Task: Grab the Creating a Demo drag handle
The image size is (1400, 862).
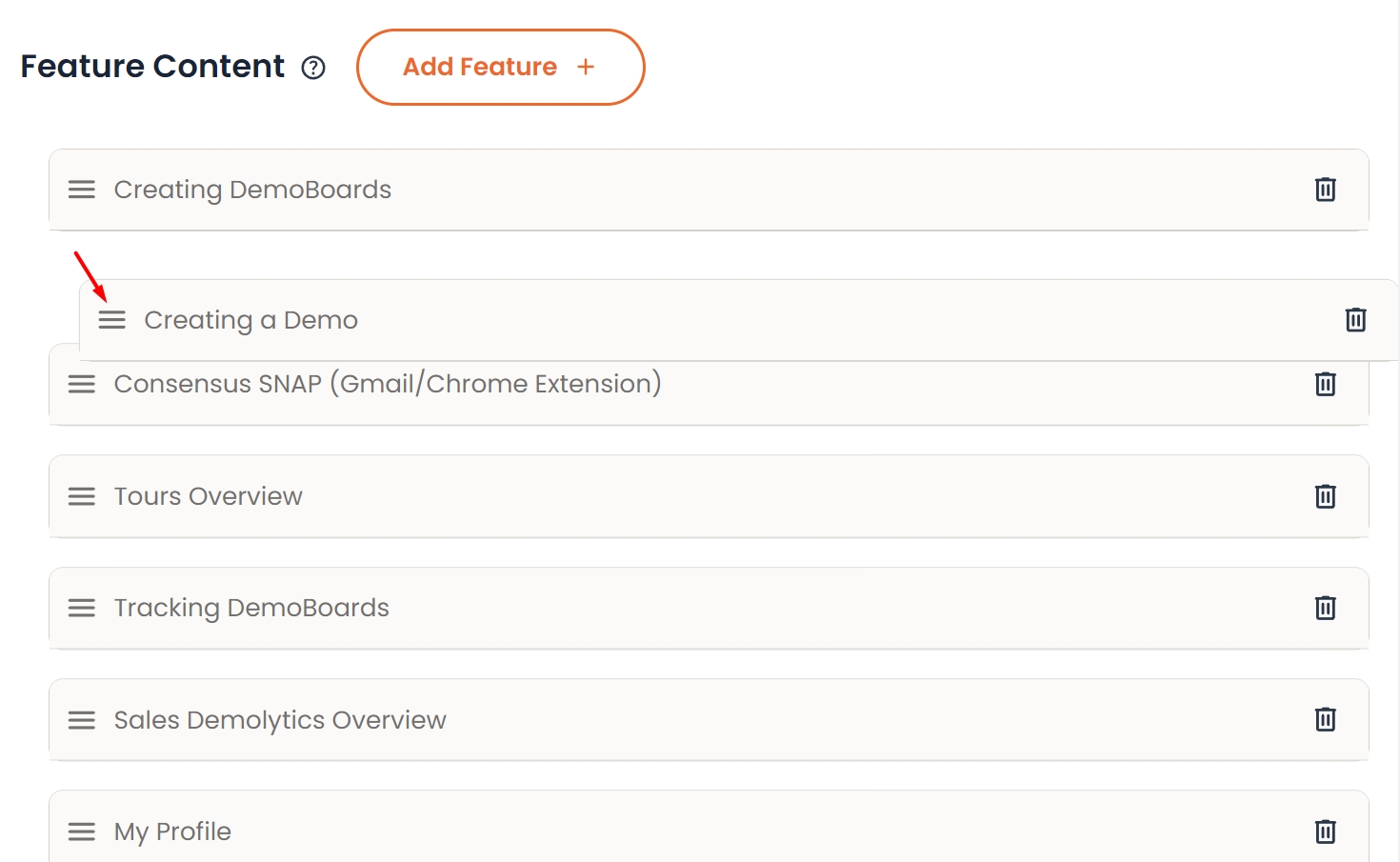Action: tap(112, 320)
